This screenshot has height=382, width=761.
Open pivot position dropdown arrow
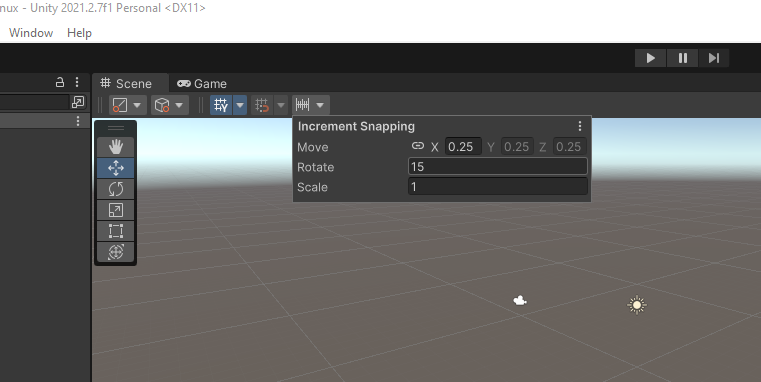137,105
